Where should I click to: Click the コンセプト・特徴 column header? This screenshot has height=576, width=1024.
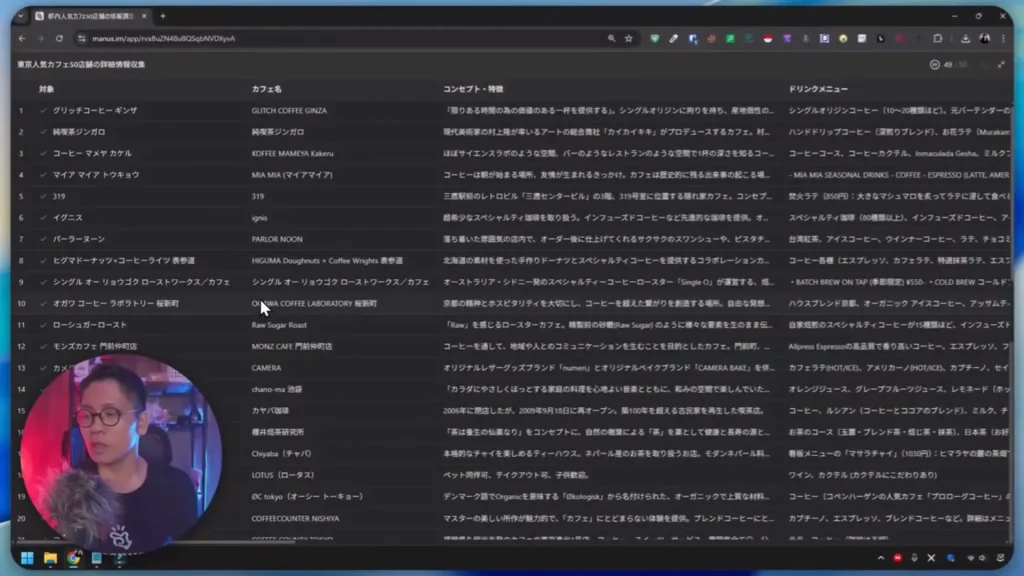[473, 89]
